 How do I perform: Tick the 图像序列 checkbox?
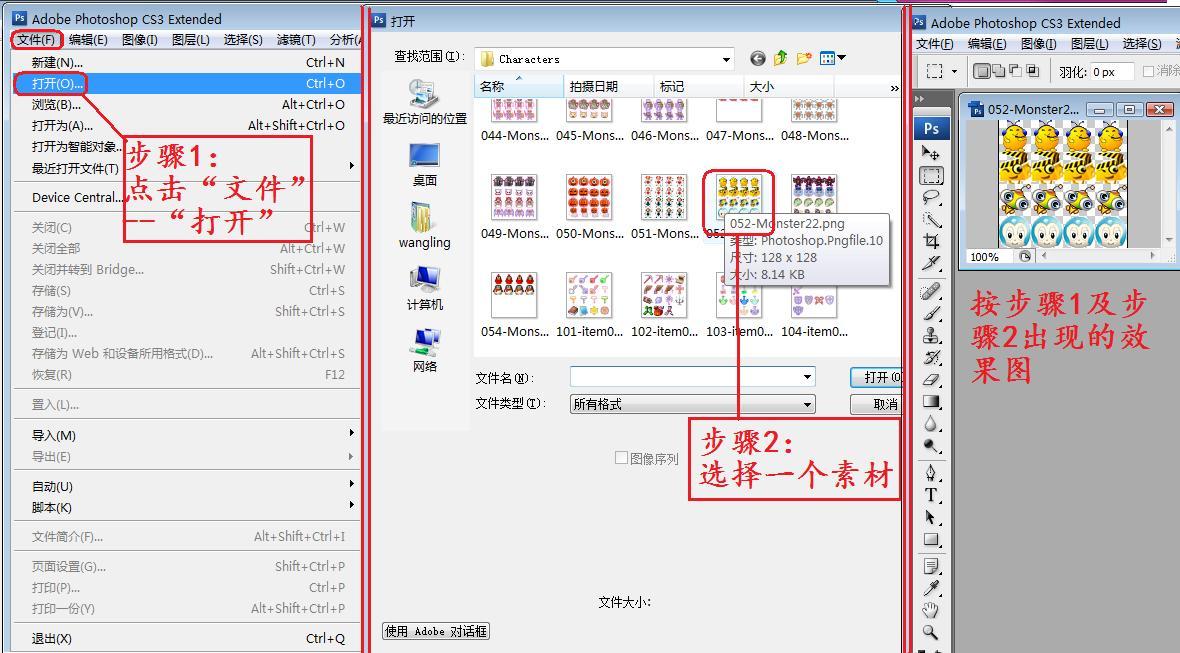tap(622, 457)
